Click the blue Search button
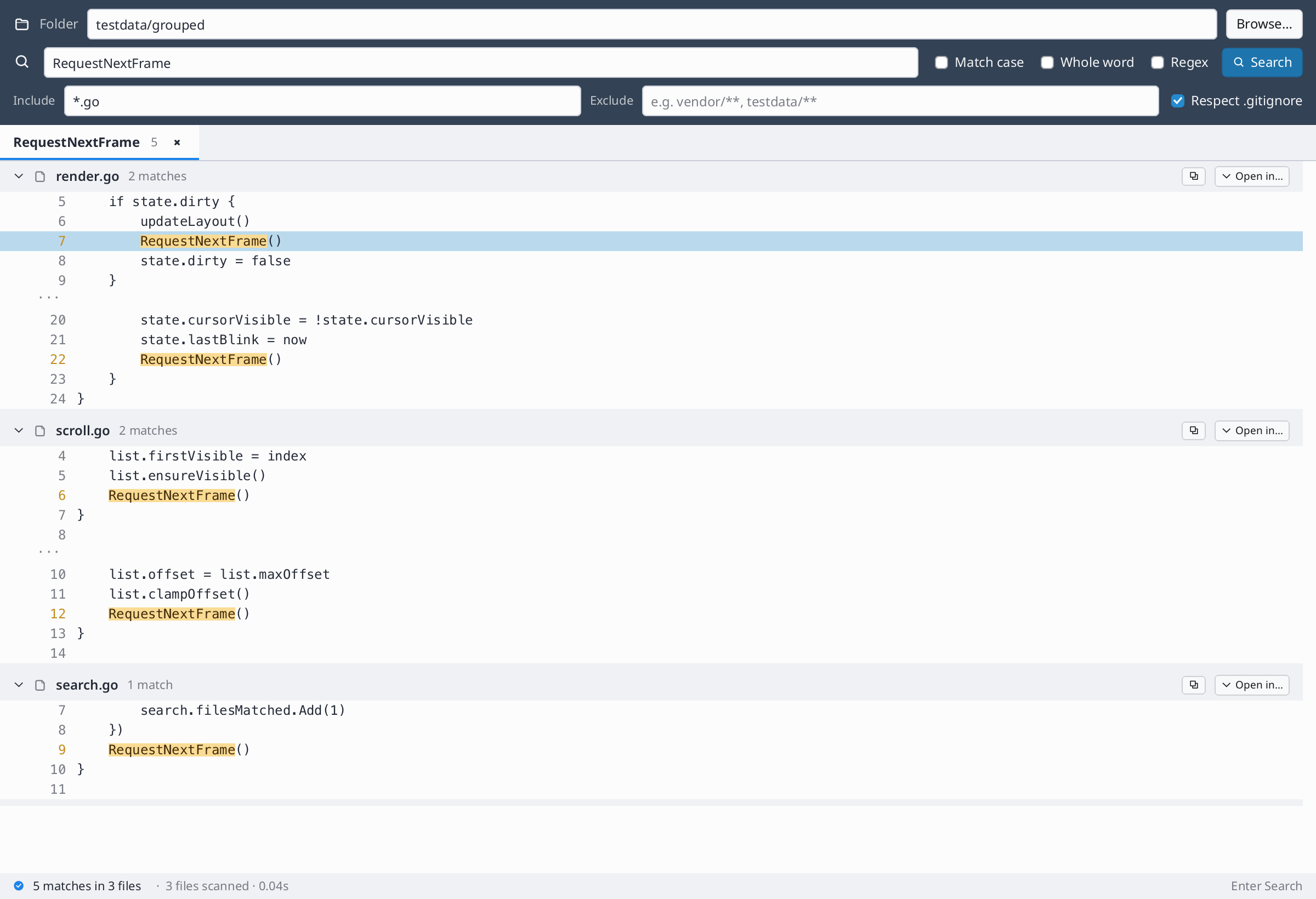Image resolution: width=1316 pixels, height=899 pixels. click(1262, 62)
